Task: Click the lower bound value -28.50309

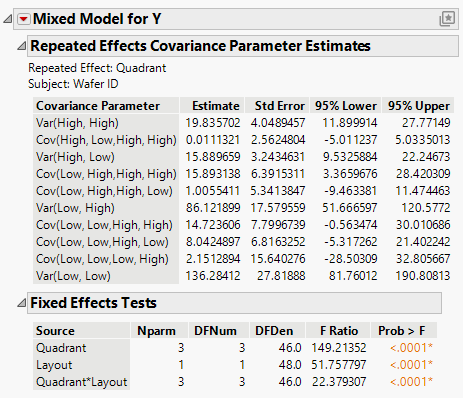Action: [x=351, y=259]
